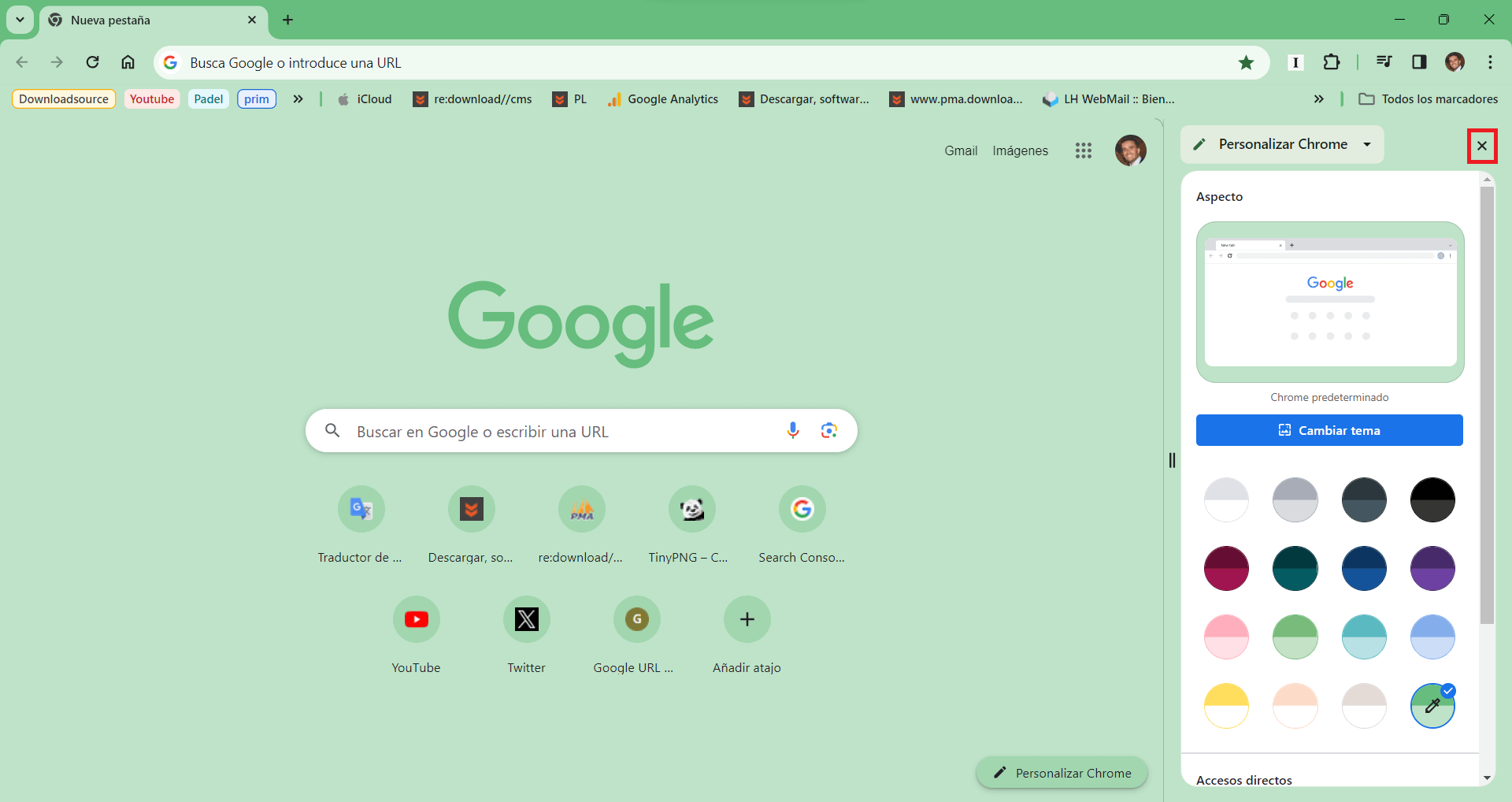The image size is (1512, 802).
Task: Open the Google account avatar on the page
Action: 1130,150
